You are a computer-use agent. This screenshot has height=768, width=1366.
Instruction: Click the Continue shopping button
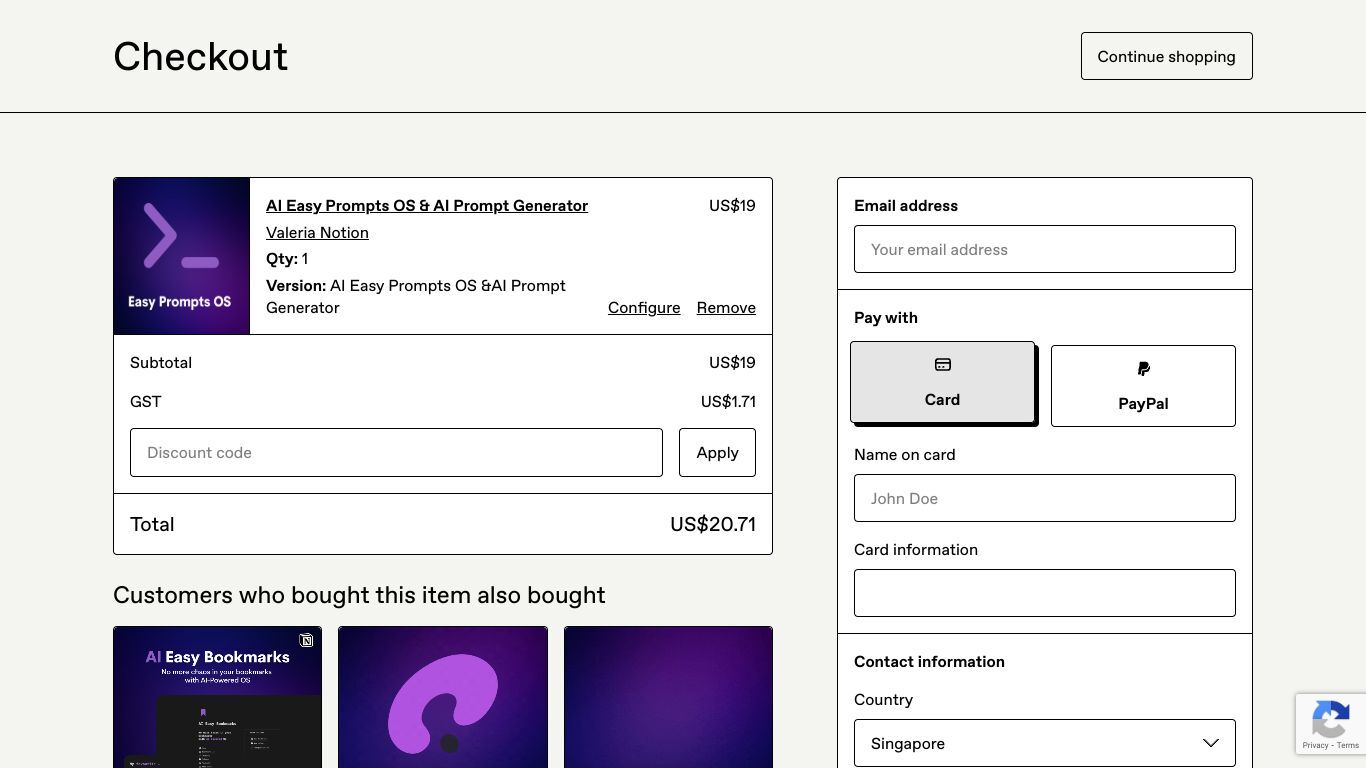1166,56
